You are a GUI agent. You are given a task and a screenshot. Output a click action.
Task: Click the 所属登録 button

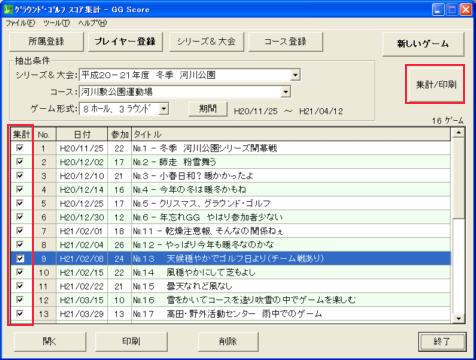(x=46, y=41)
